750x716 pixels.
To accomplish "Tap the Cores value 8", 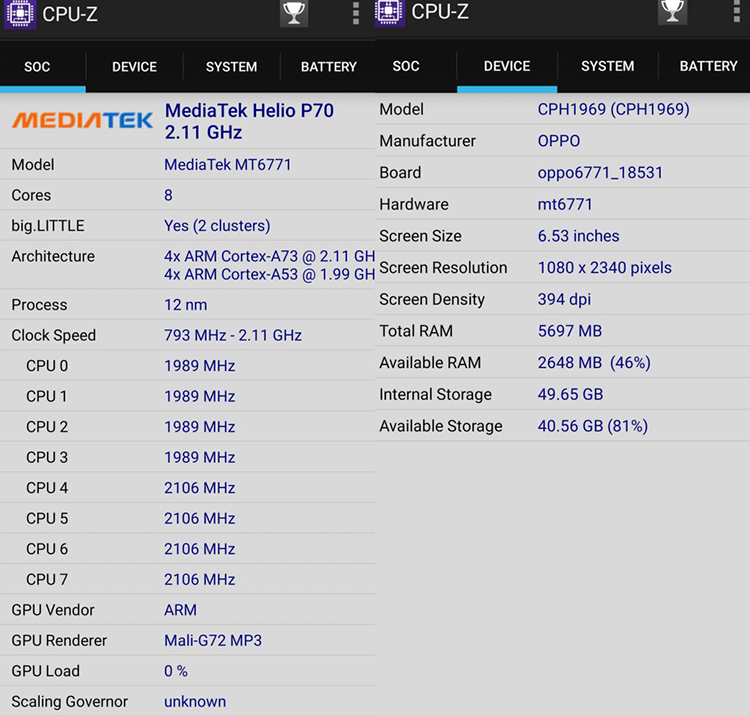I will 168,195.
